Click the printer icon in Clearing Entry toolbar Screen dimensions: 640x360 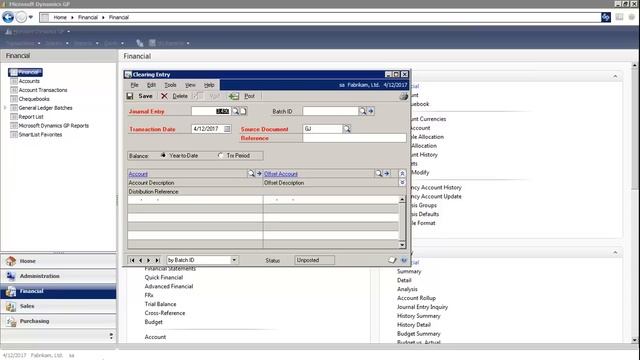(403, 96)
